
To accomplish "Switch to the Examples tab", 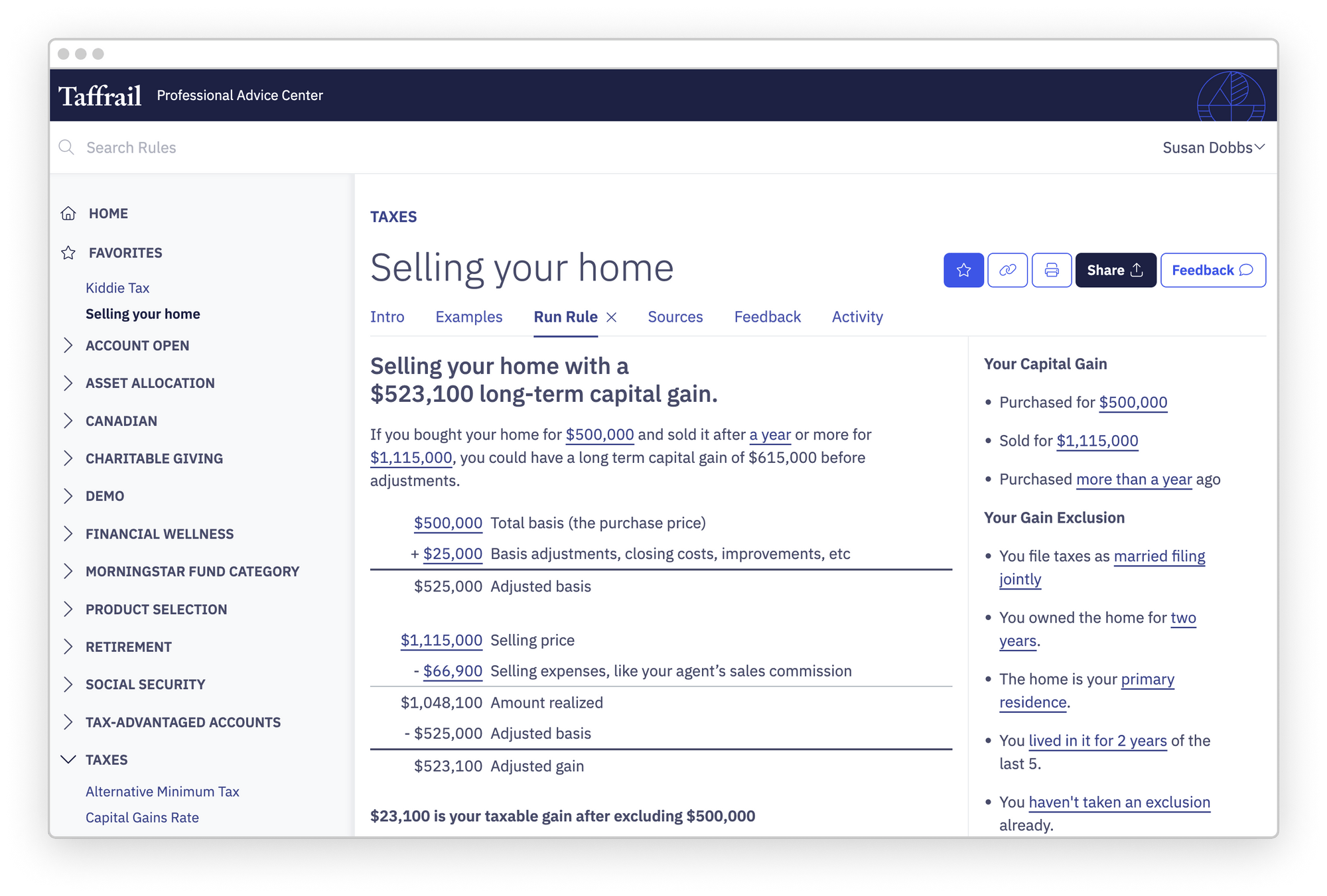I will (x=468, y=317).
